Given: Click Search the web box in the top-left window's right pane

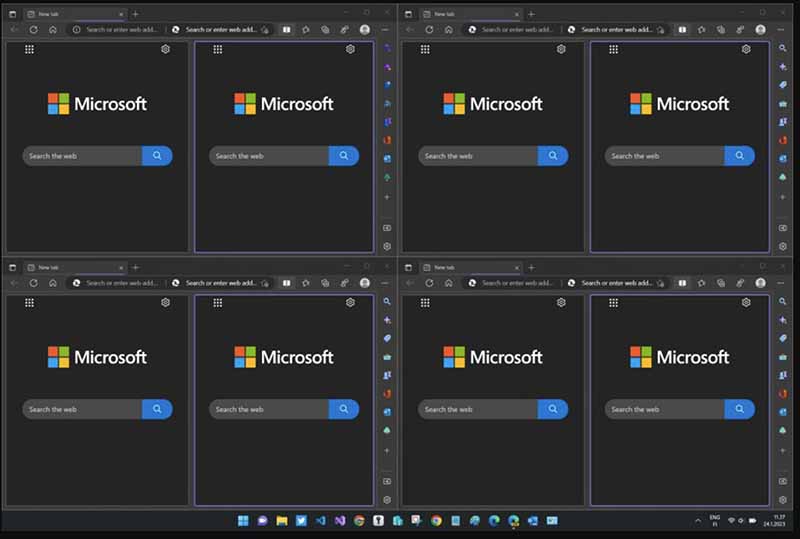Looking at the screenshot, I should point(269,156).
